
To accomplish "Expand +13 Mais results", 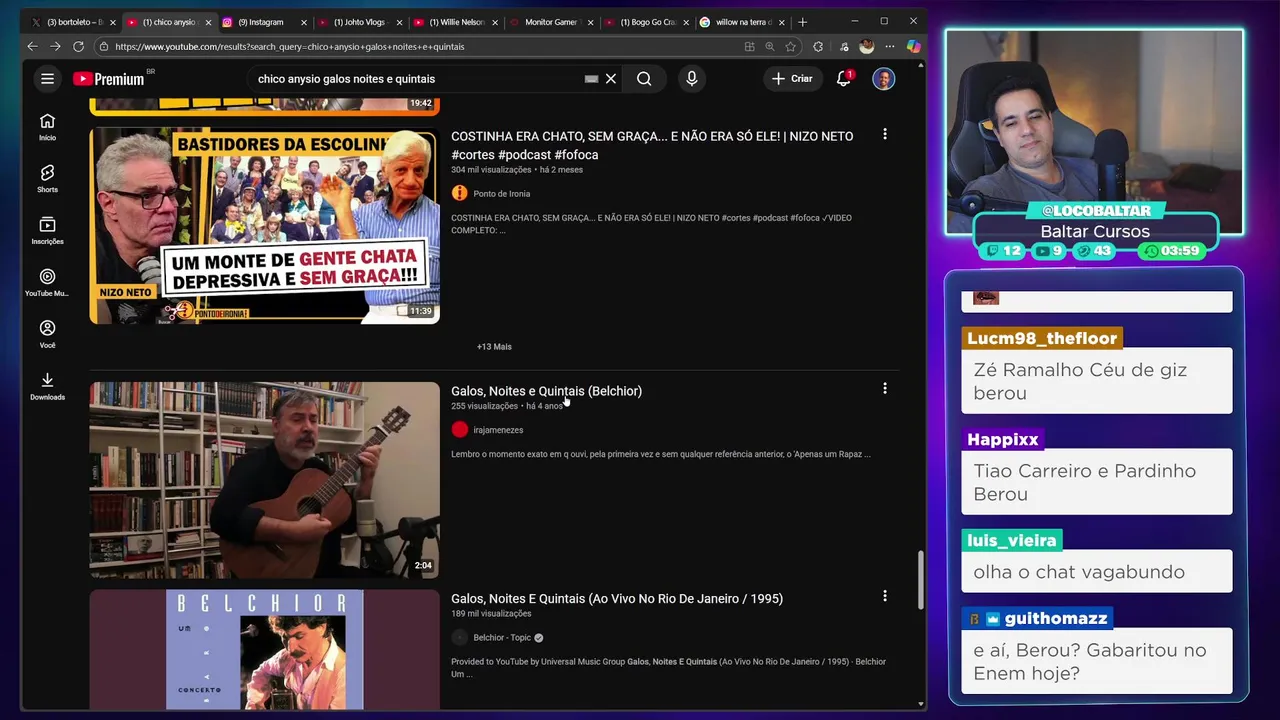I will (494, 347).
